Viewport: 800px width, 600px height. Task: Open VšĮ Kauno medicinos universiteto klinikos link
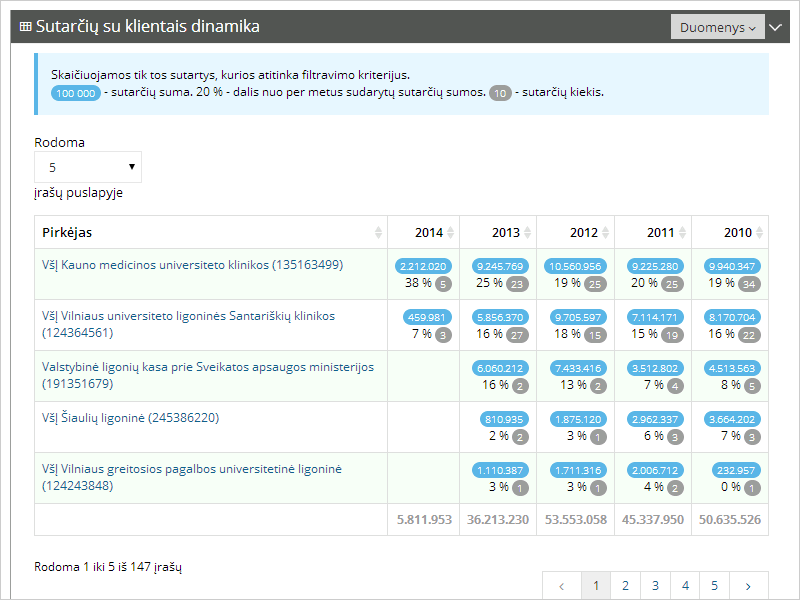[192, 265]
